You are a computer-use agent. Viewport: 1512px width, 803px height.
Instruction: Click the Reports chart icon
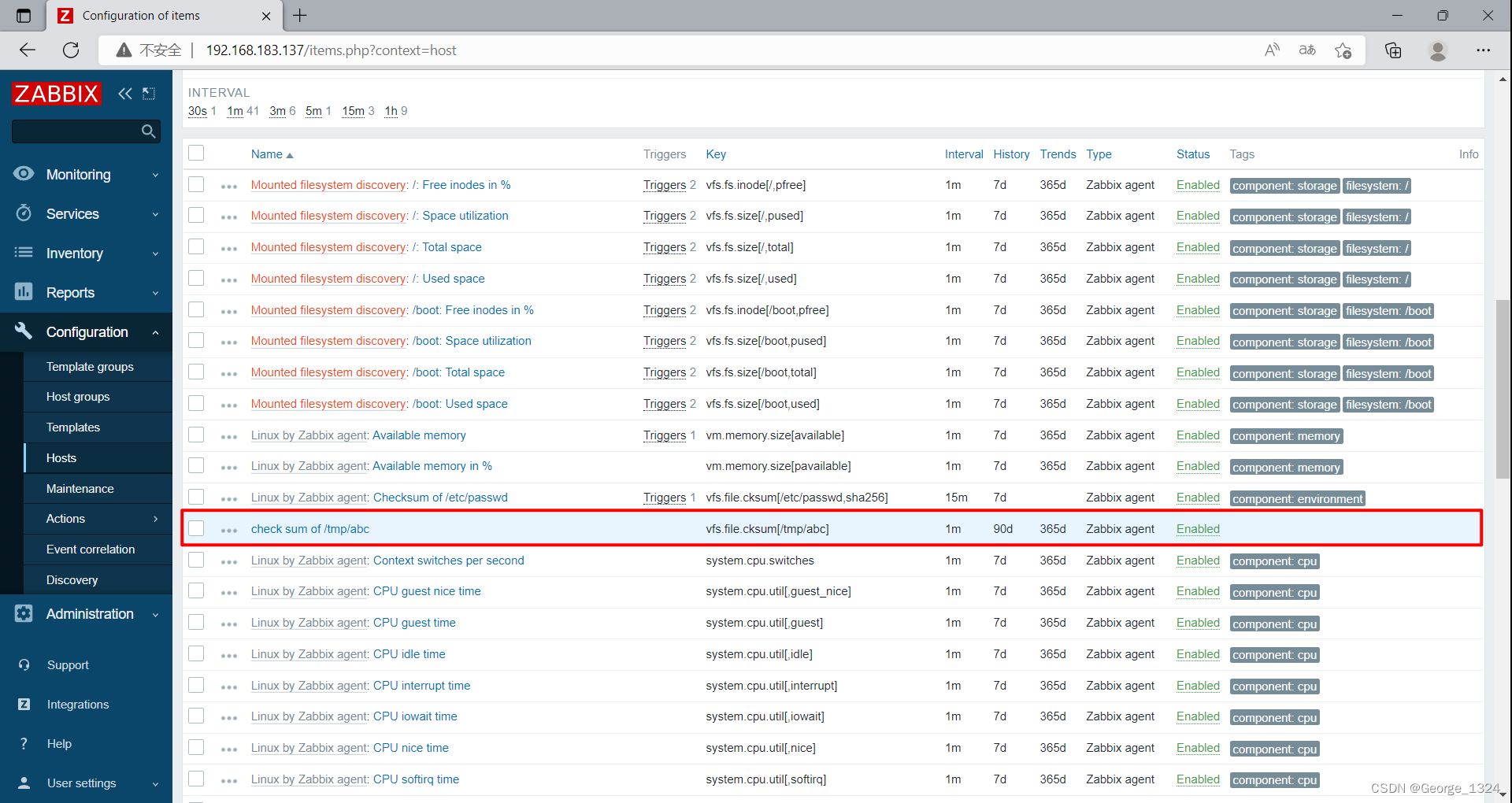[x=24, y=292]
